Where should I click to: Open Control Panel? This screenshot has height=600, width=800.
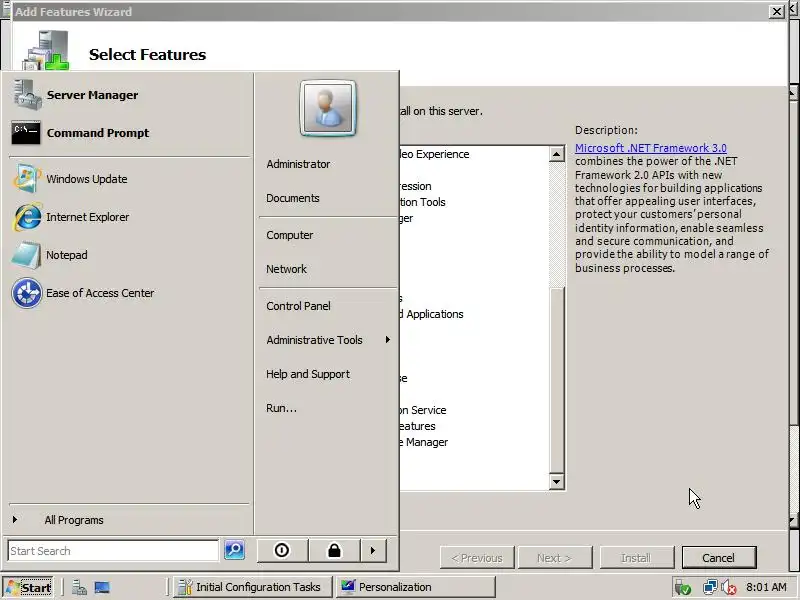tap(298, 306)
